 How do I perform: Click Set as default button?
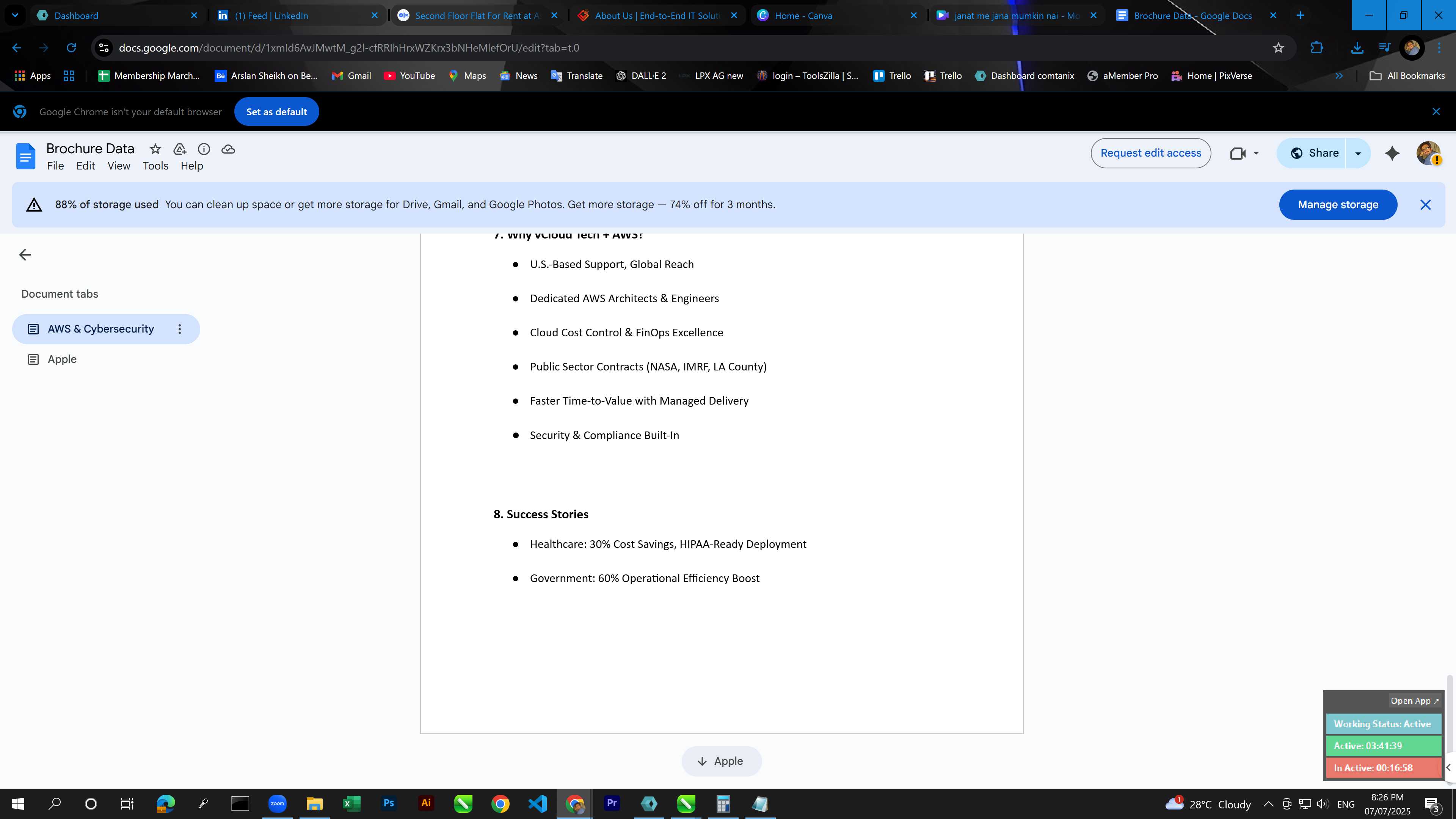pos(276,112)
